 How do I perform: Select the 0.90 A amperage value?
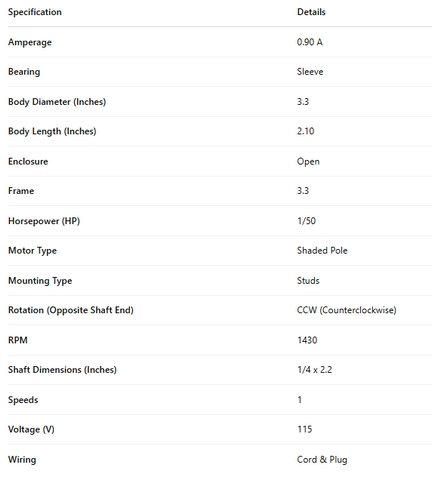310,42
